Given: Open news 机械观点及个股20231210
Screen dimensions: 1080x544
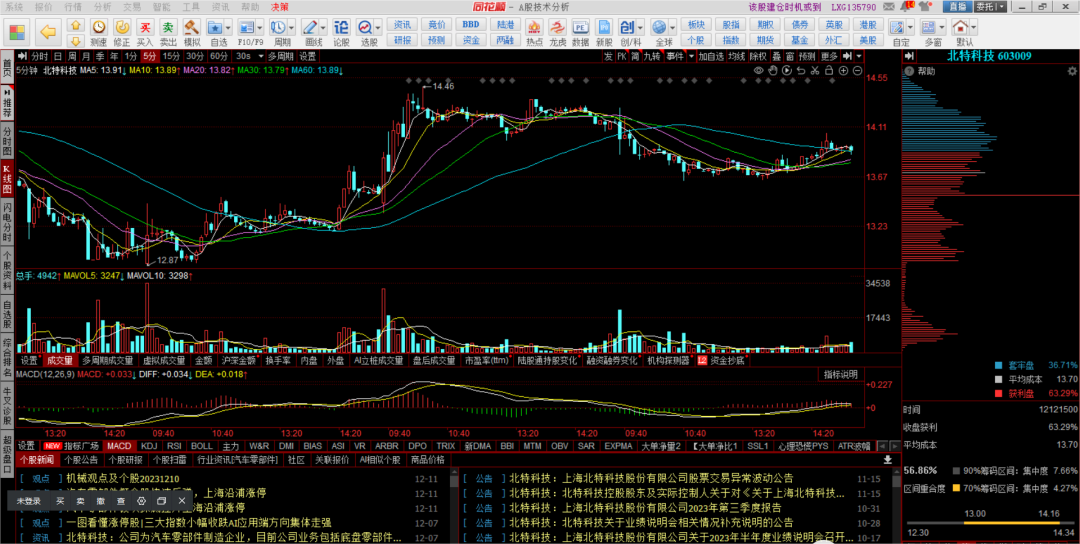Looking at the screenshot, I should [123, 478].
